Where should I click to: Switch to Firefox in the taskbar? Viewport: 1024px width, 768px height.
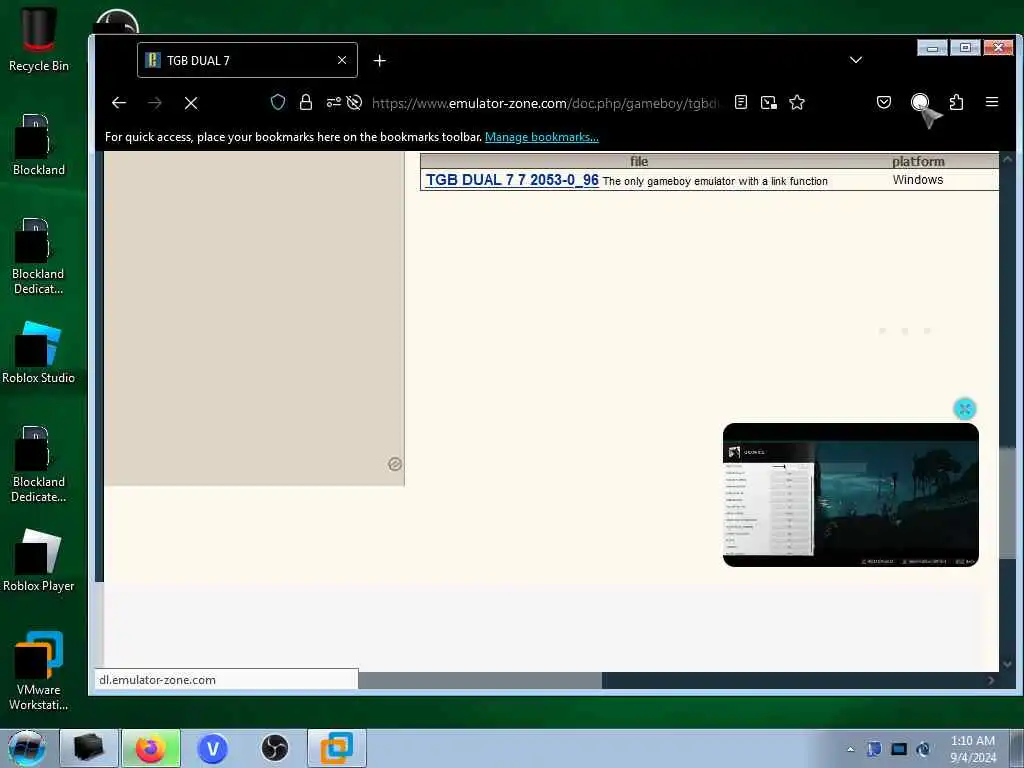(150, 748)
